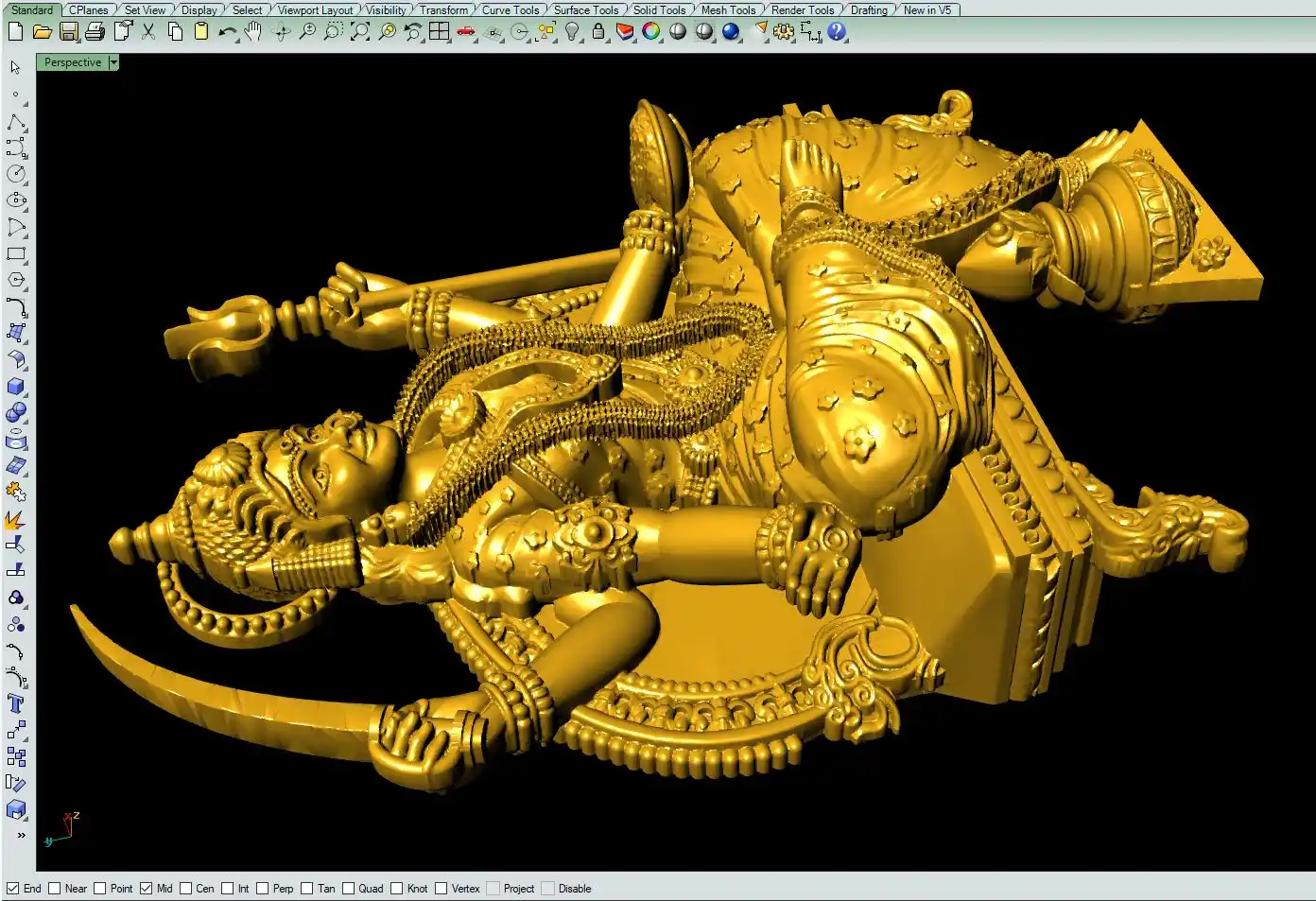
Task: Click the Polyline tool icon
Action: (x=16, y=123)
